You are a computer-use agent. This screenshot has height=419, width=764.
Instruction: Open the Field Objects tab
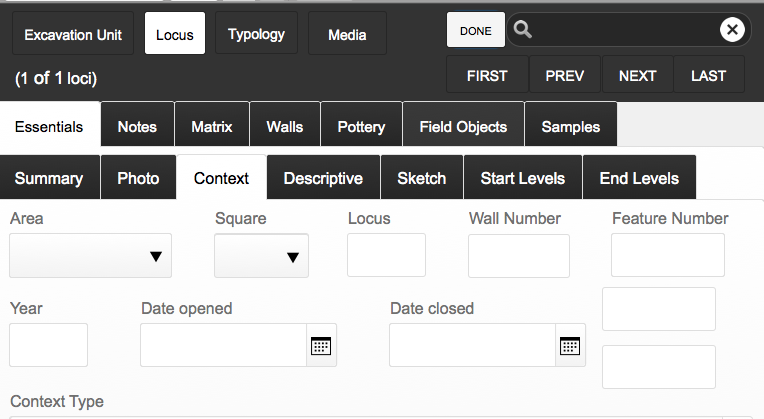[463, 126]
